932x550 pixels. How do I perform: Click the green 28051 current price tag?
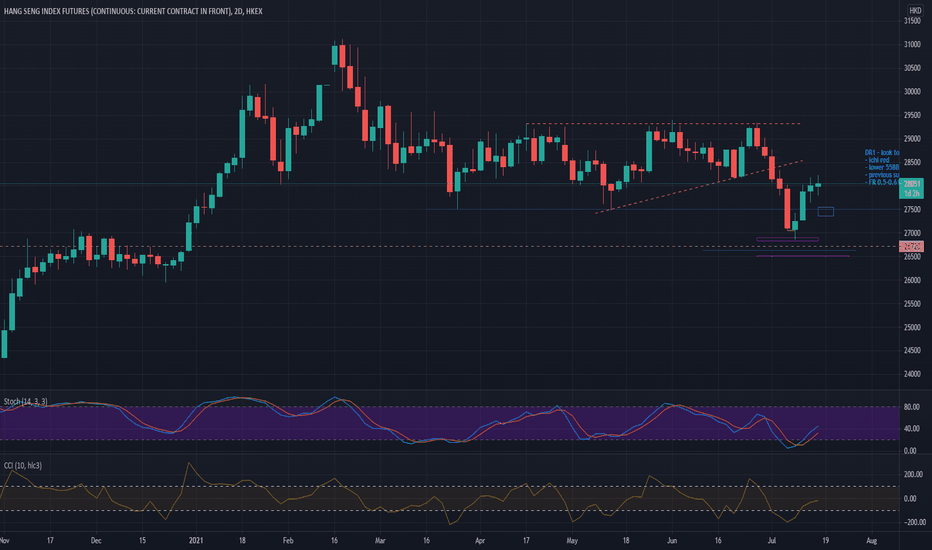(911, 188)
